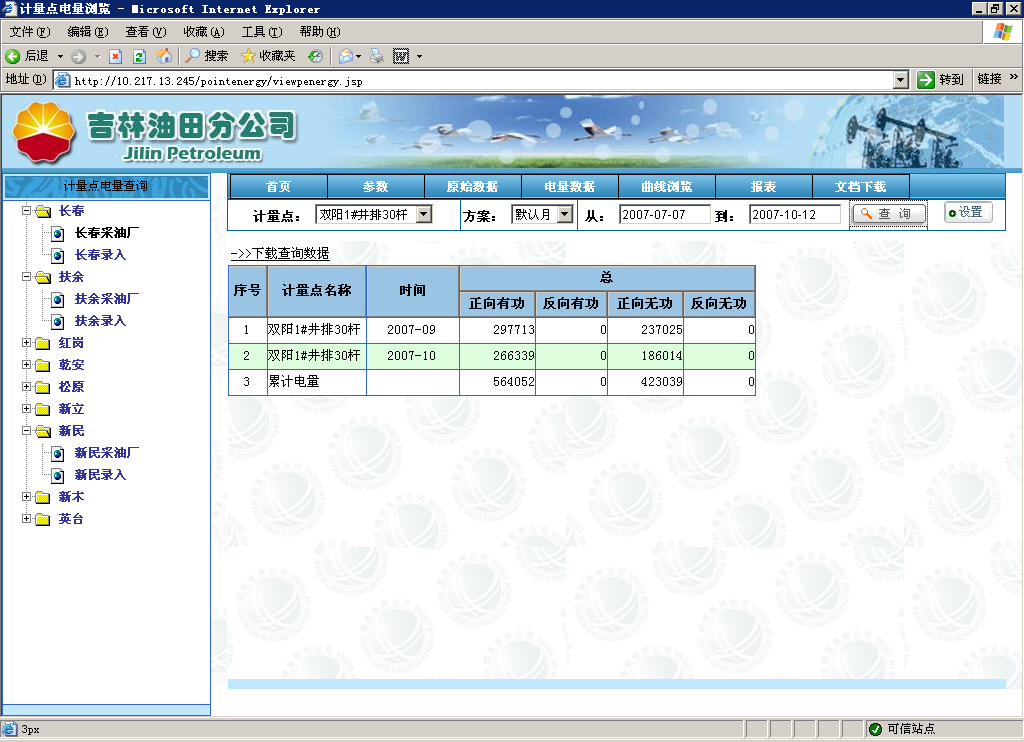Collapse the 长春 tree folder
Image resolution: width=1024 pixels, height=742 pixels.
point(26,211)
